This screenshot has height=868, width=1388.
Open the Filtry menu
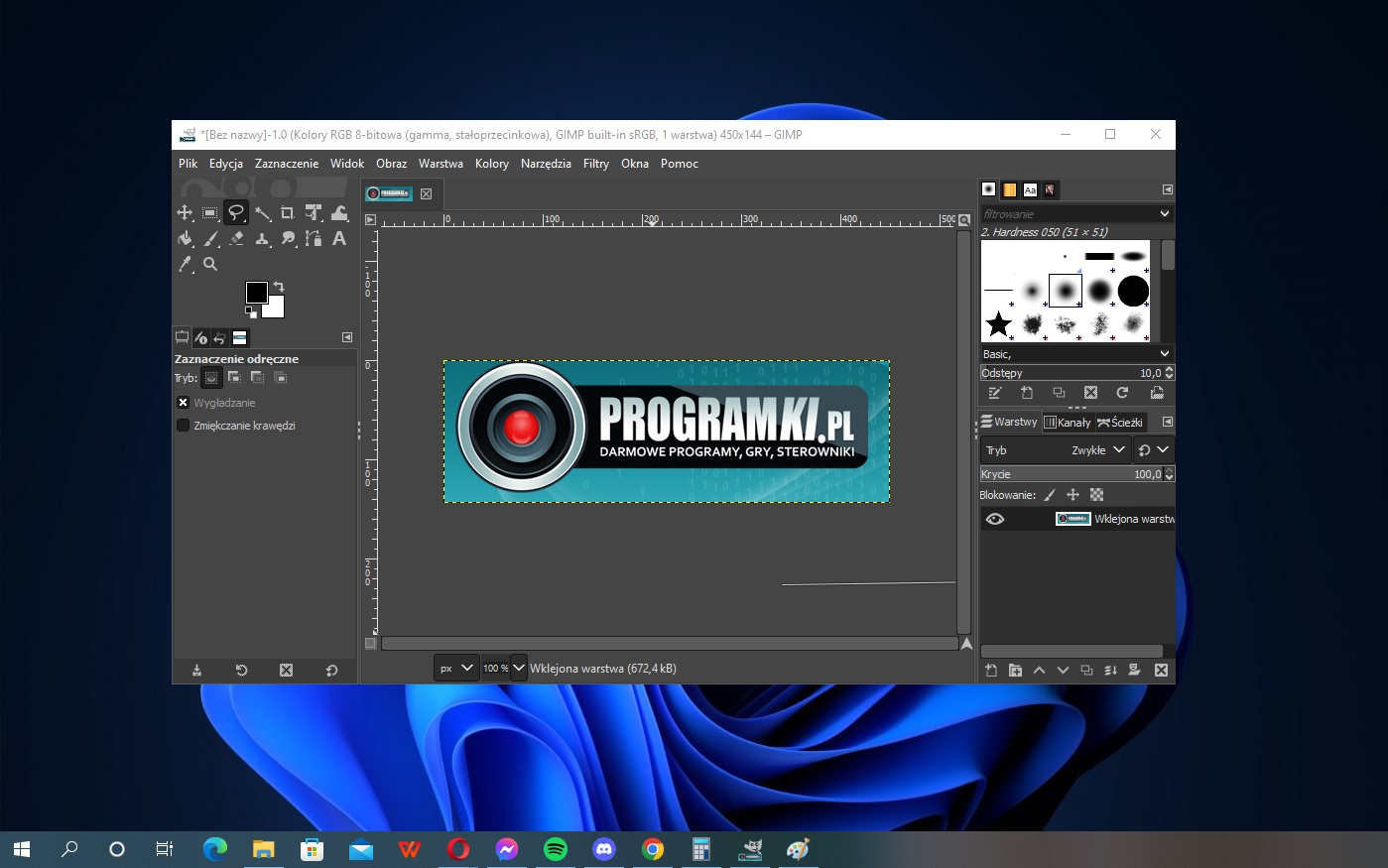pyautogui.click(x=595, y=164)
